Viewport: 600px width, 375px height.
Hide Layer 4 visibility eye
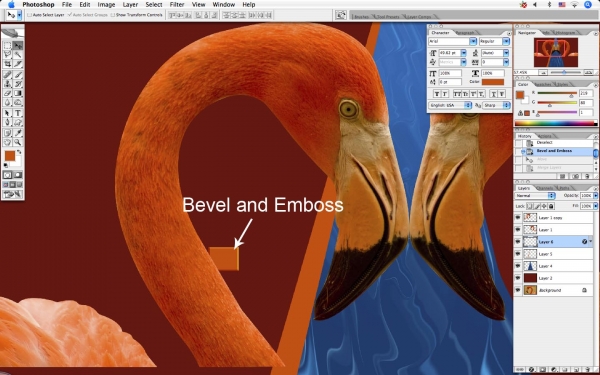tap(518, 266)
